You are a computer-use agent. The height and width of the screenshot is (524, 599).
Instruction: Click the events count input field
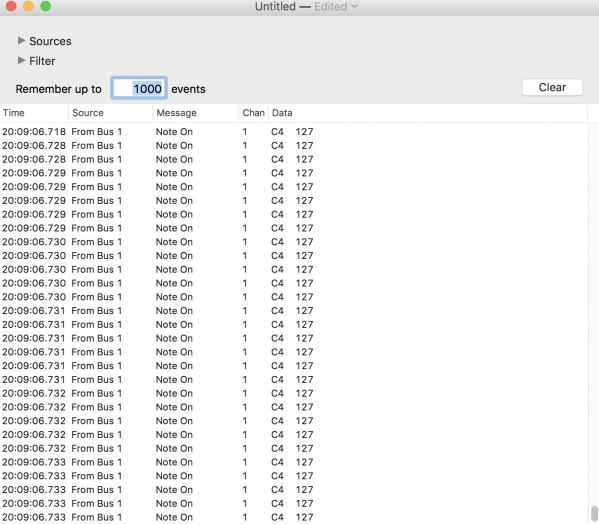tap(139, 89)
